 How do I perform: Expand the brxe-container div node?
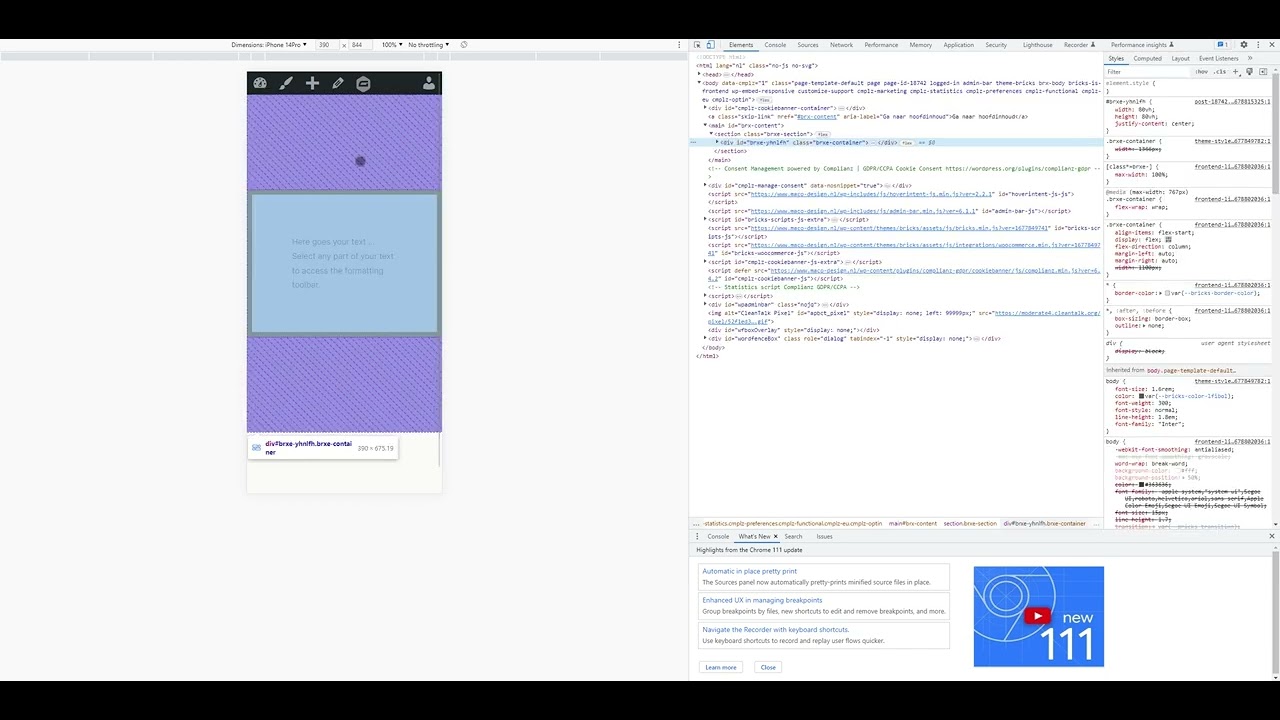718,142
